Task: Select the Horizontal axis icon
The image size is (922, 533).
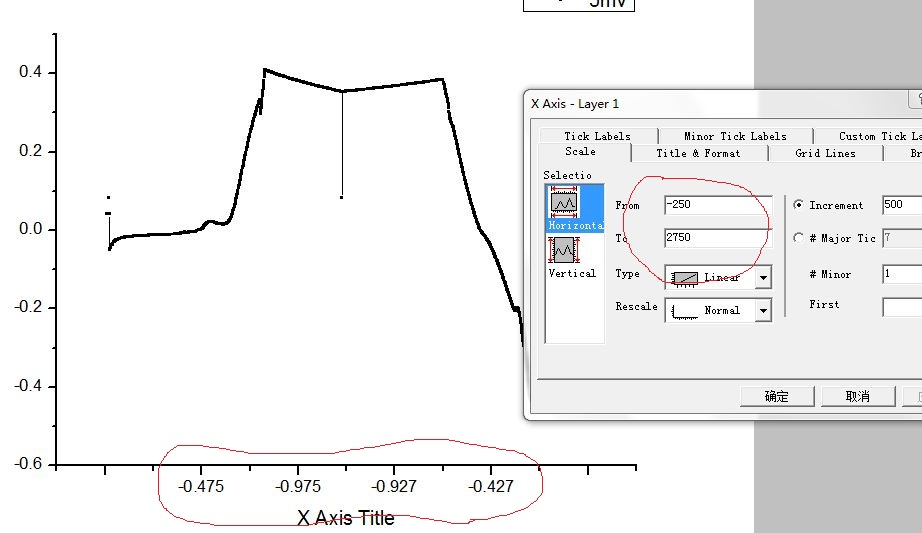Action: [x=564, y=202]
